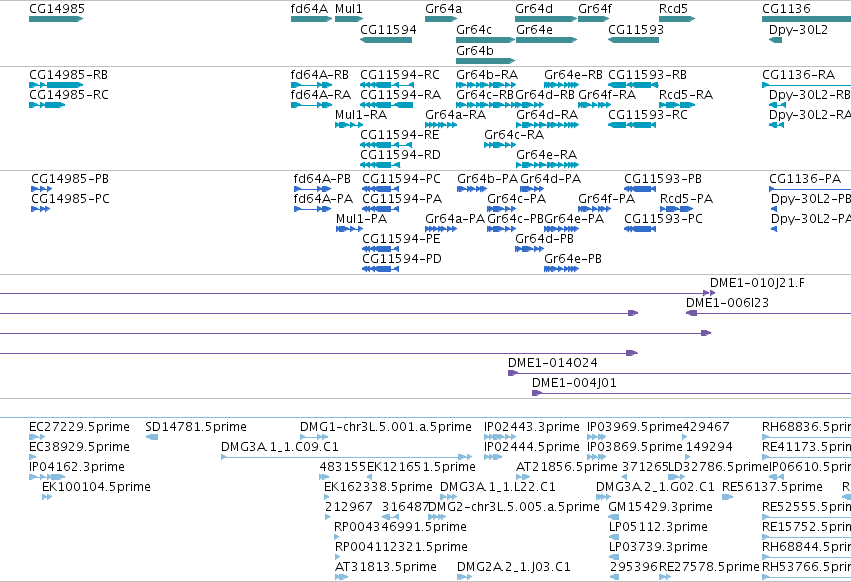Click the fd64A gene label

(309, 9)
